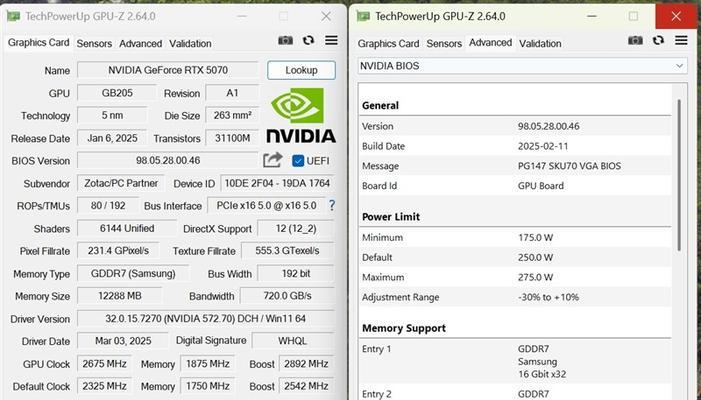This screenshot has width=701, height=400.
Task: Click the Name field NVIDIA GeForce RTX 5070
Action: click(168, 70)
